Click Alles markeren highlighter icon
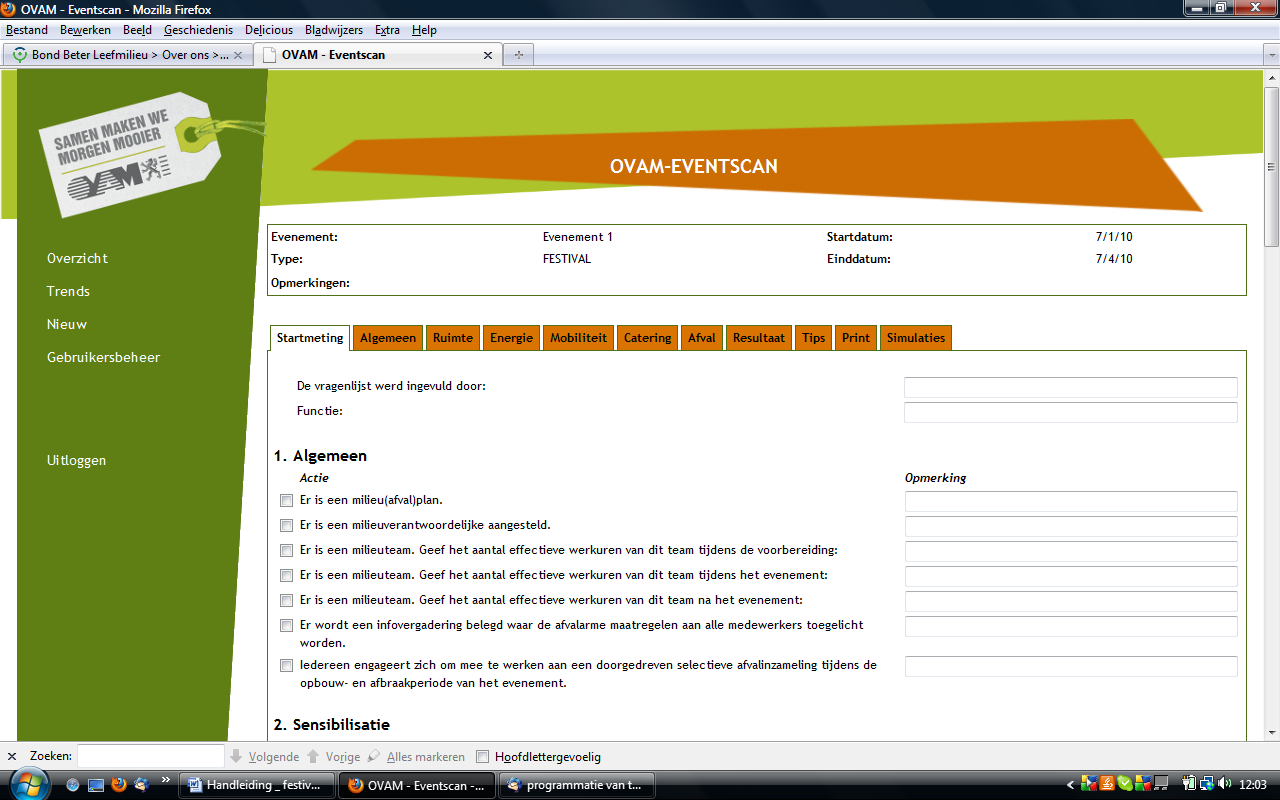 tap(374, 756)
